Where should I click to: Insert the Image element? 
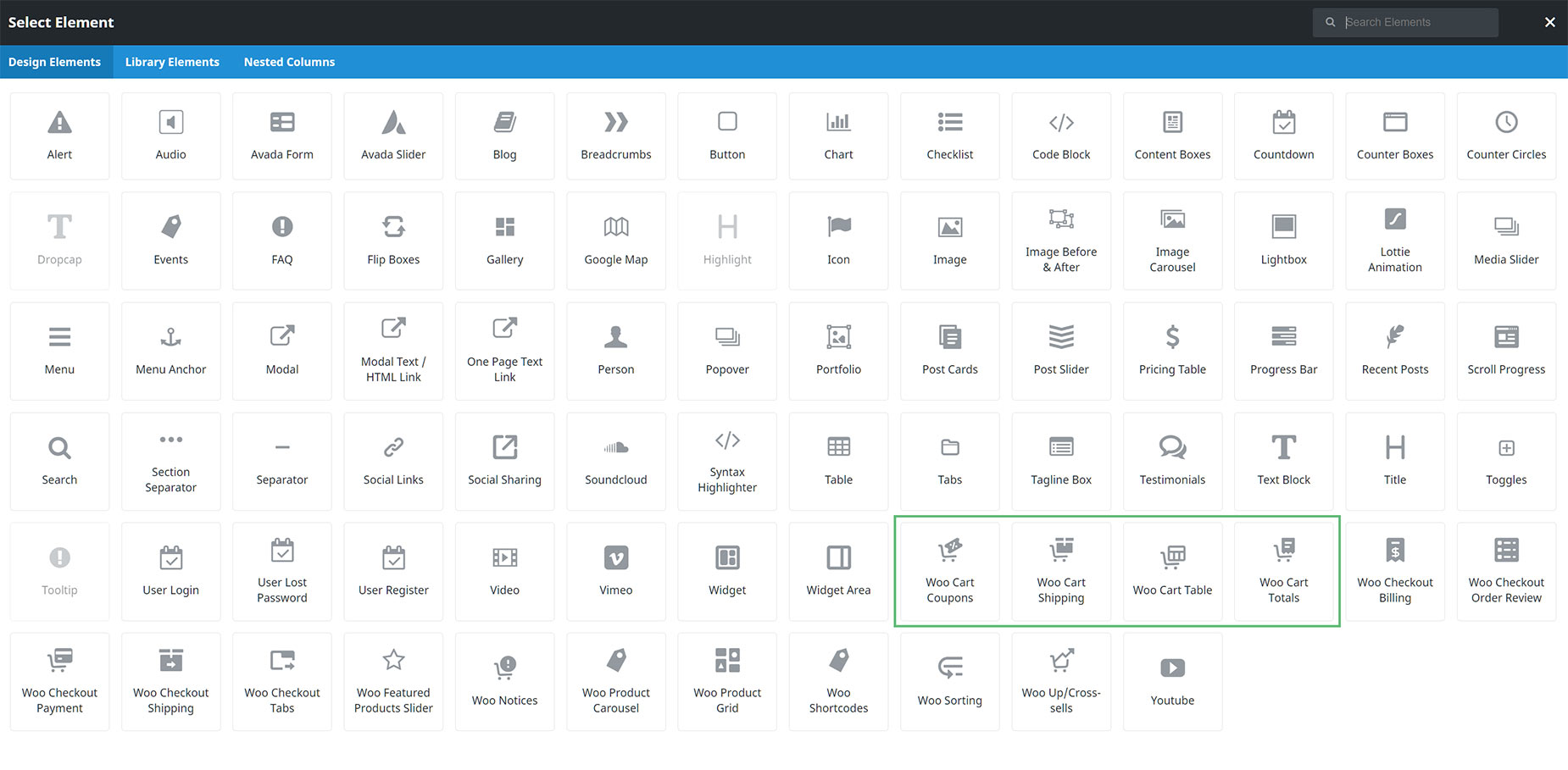950,241
